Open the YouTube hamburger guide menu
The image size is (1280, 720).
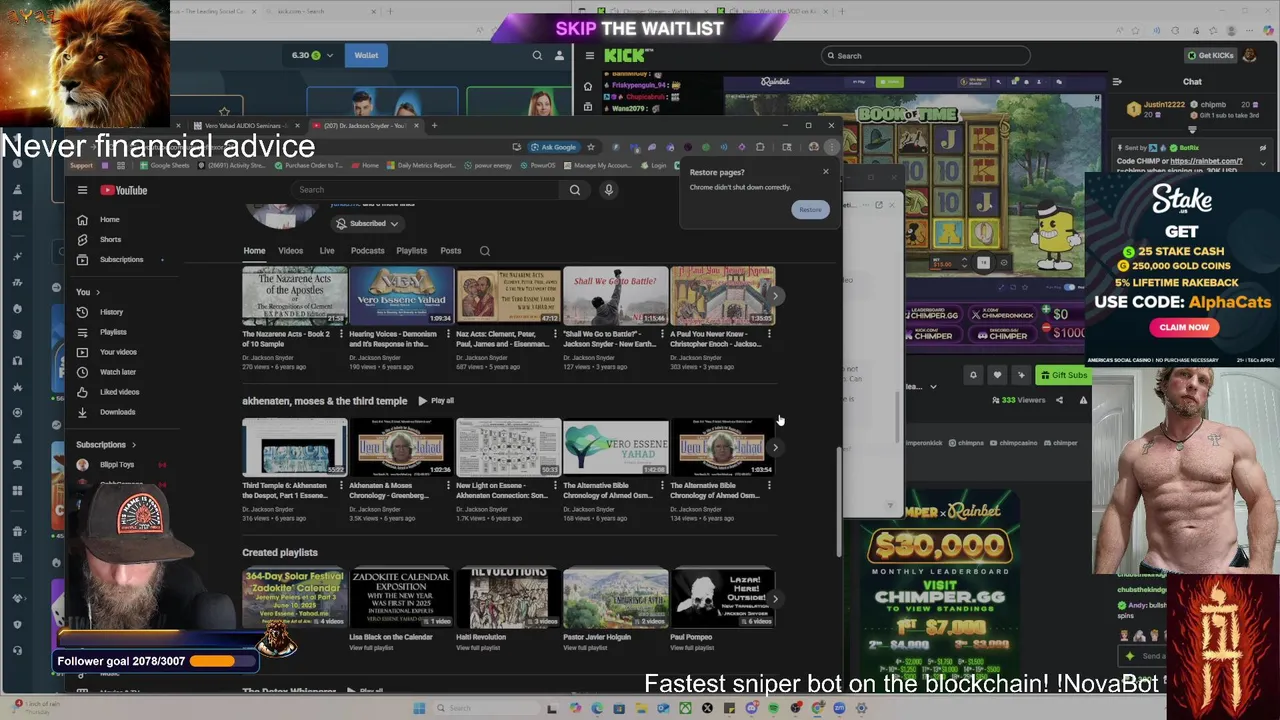[82, 190]
